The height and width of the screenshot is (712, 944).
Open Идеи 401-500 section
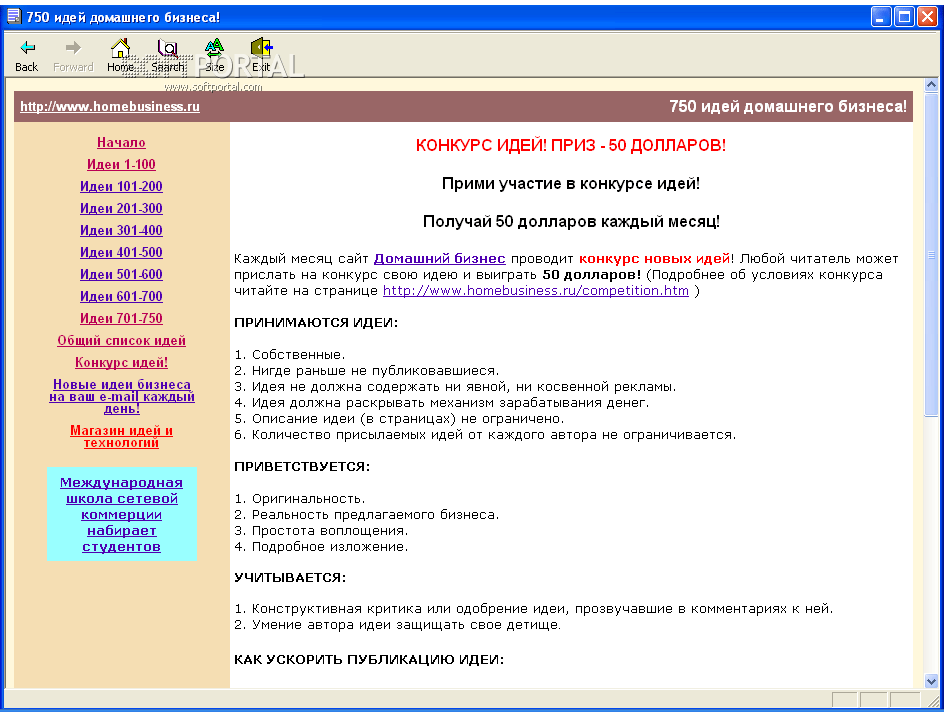coord(121,252)
